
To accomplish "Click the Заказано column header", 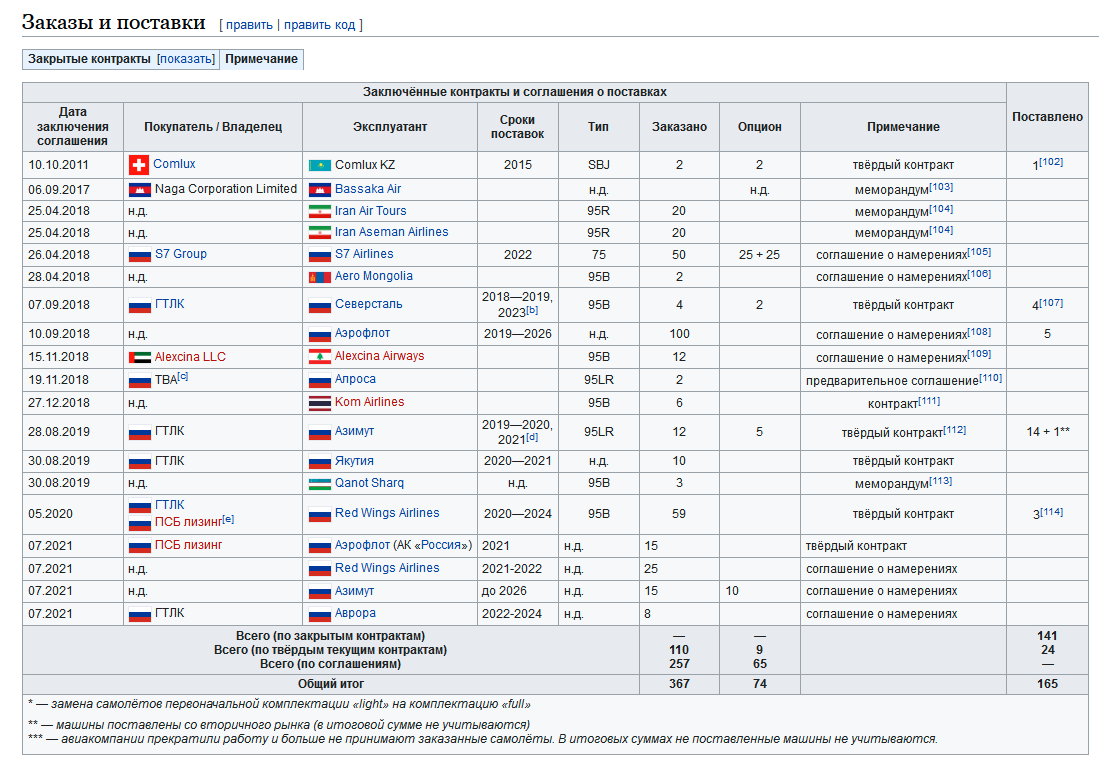I will coord(679,127).
